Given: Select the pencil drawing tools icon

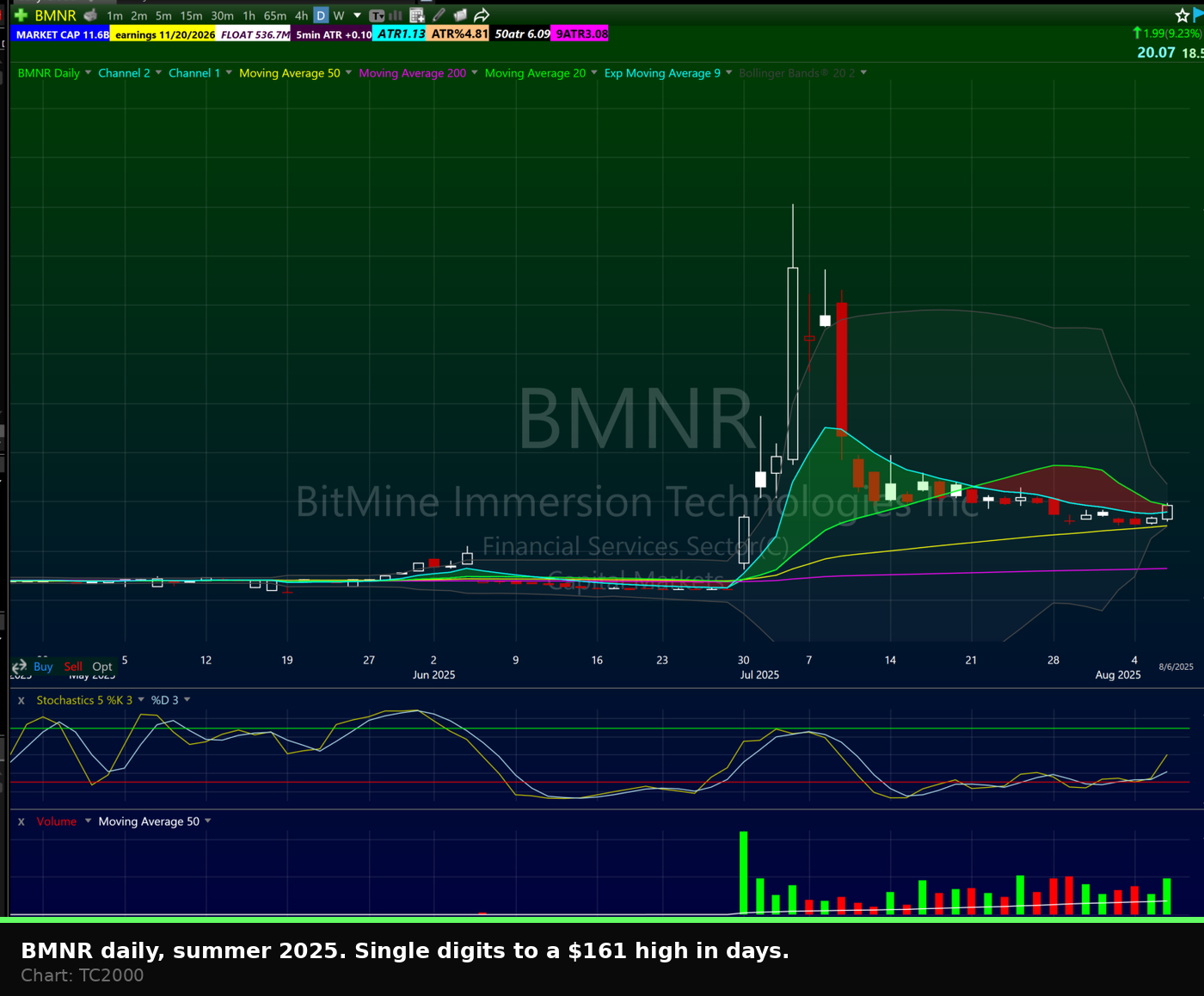Looking at the screenshot, I should click(x=439, y=15).
